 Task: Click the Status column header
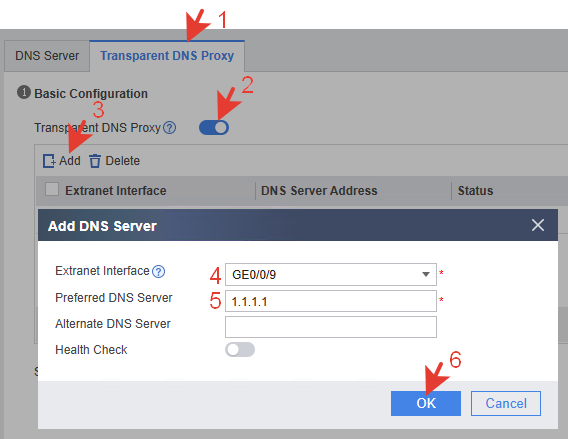click(x=475, y=191)
